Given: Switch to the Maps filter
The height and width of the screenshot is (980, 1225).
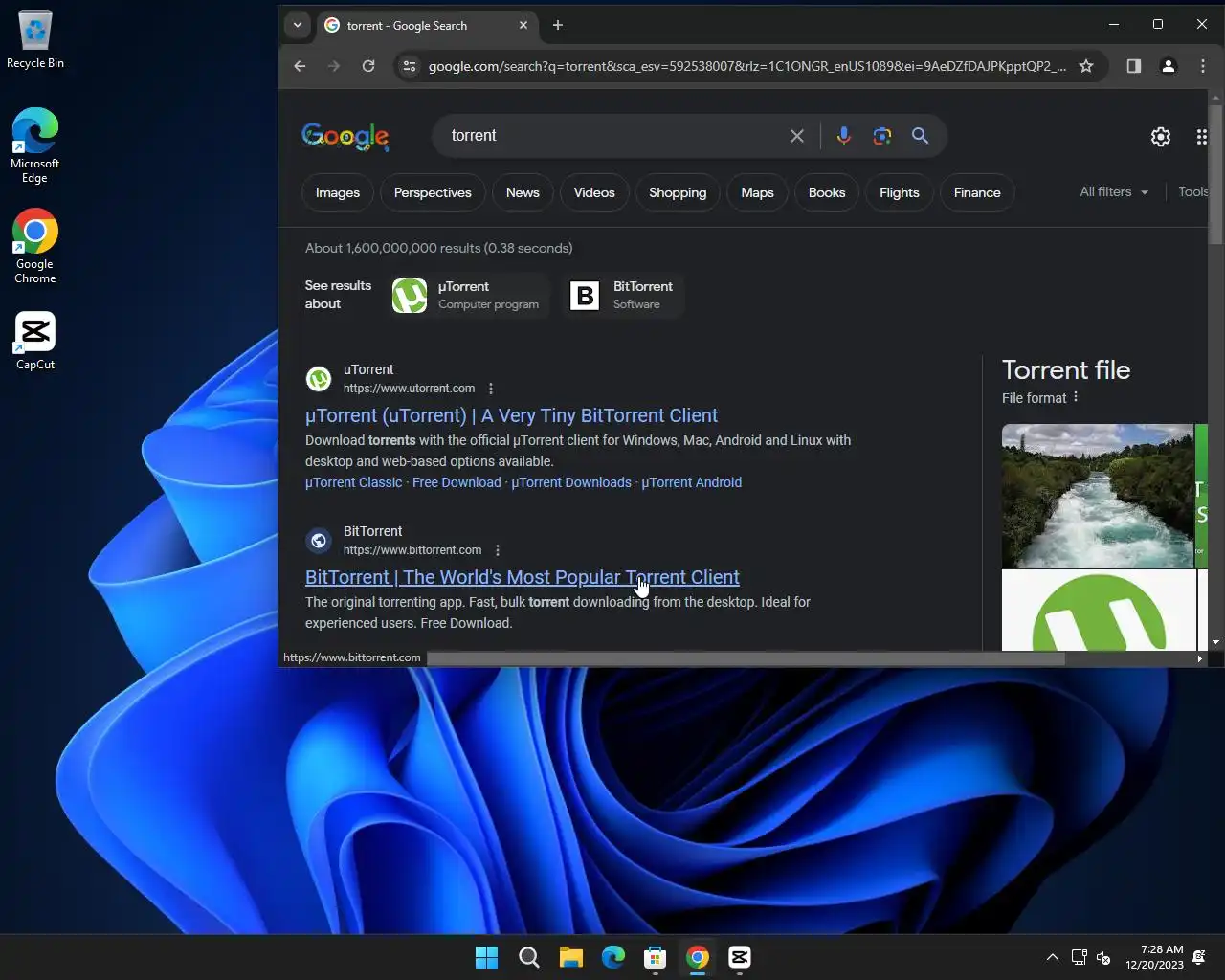Looking at the screenshot, I should [x=757, y=192].
